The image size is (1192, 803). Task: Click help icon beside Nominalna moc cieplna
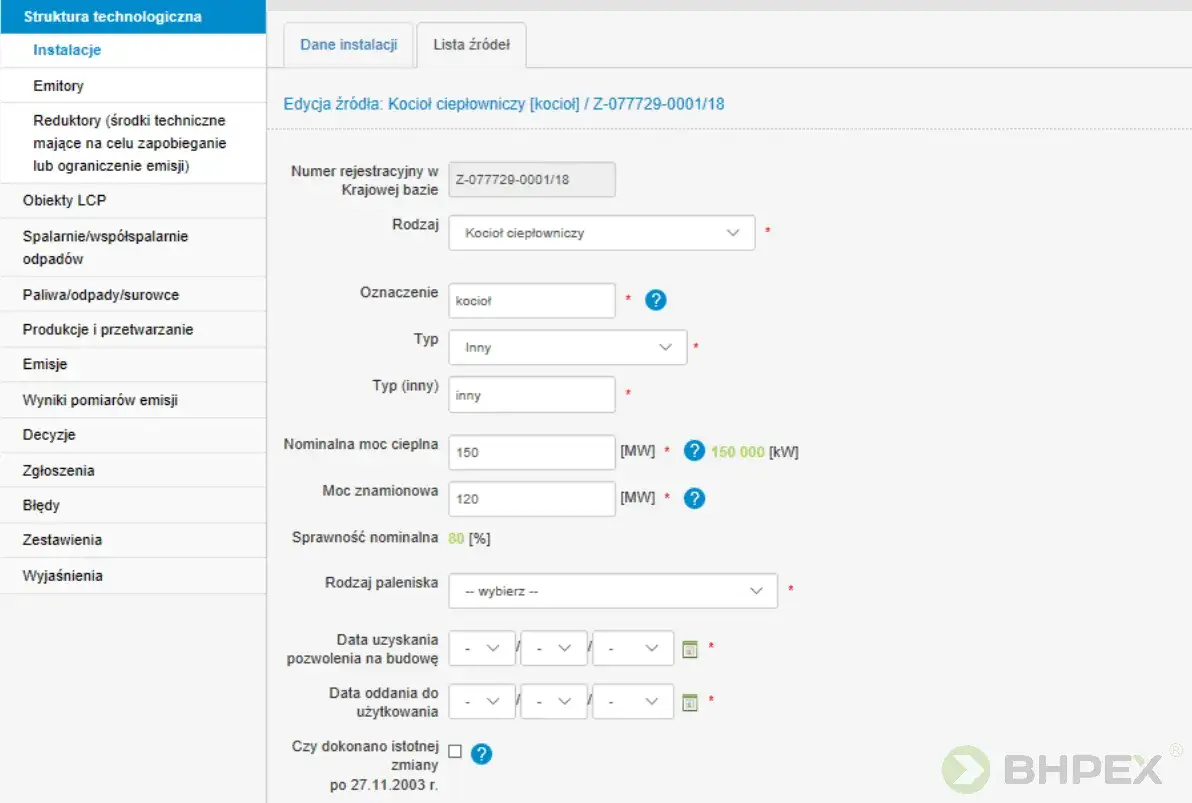pyautogui.click(x=694, y=452)
